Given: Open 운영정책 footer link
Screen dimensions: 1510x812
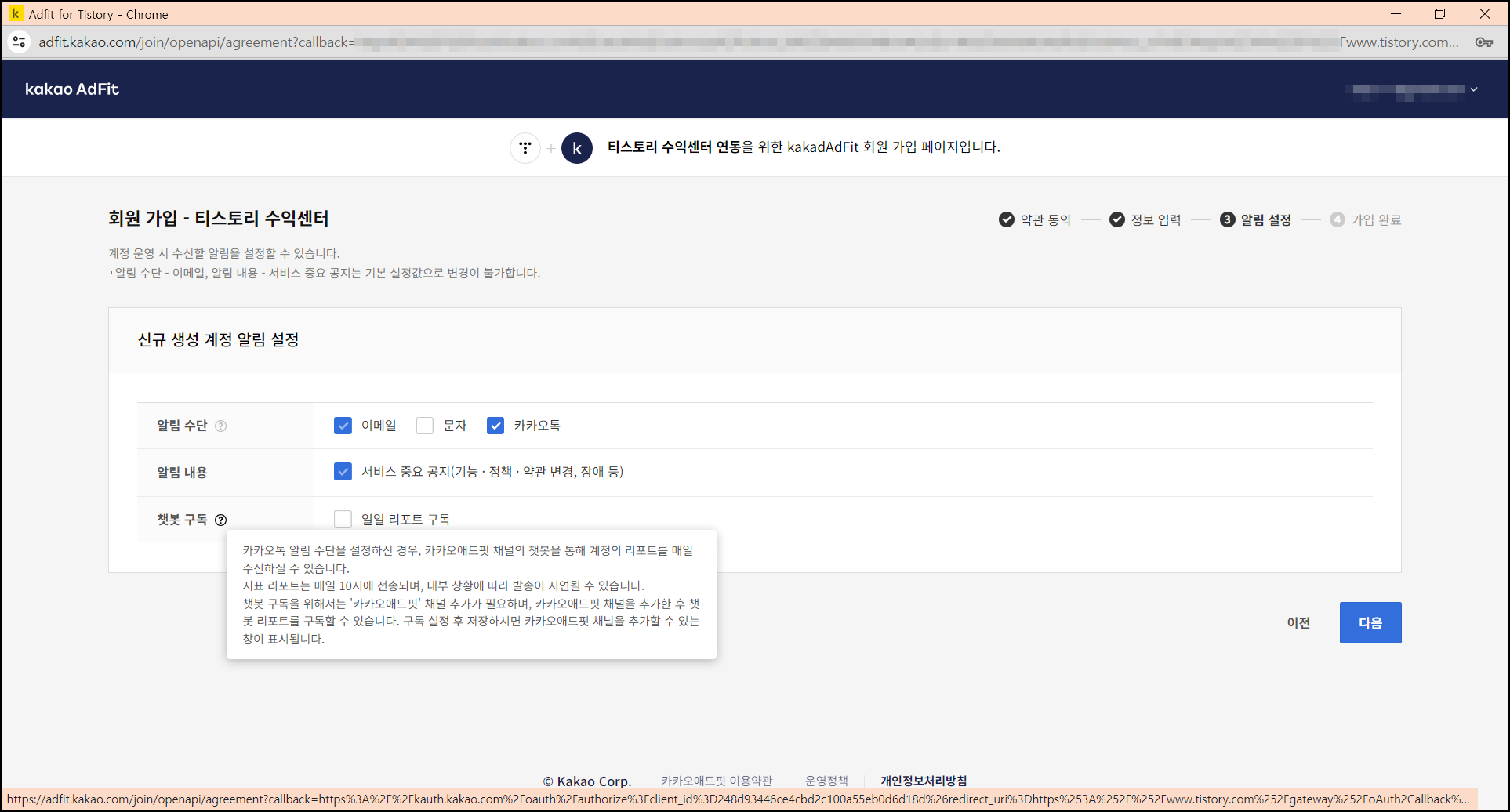Looking at the screenshot, I should 826,781.
